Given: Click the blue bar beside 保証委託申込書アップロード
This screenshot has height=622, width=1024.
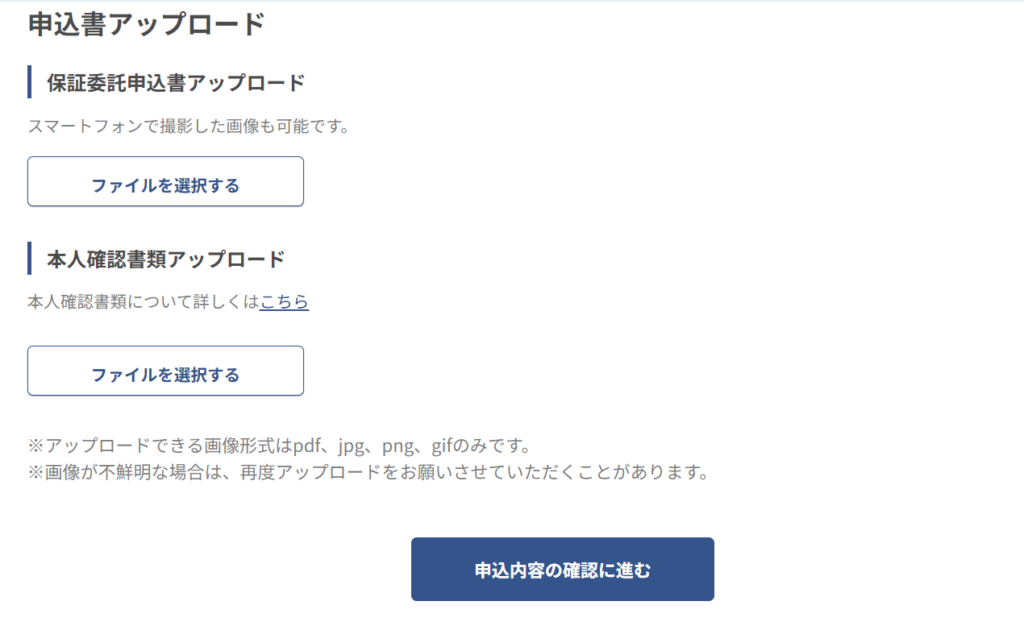Looking at the screenshot, I should 29,82.
